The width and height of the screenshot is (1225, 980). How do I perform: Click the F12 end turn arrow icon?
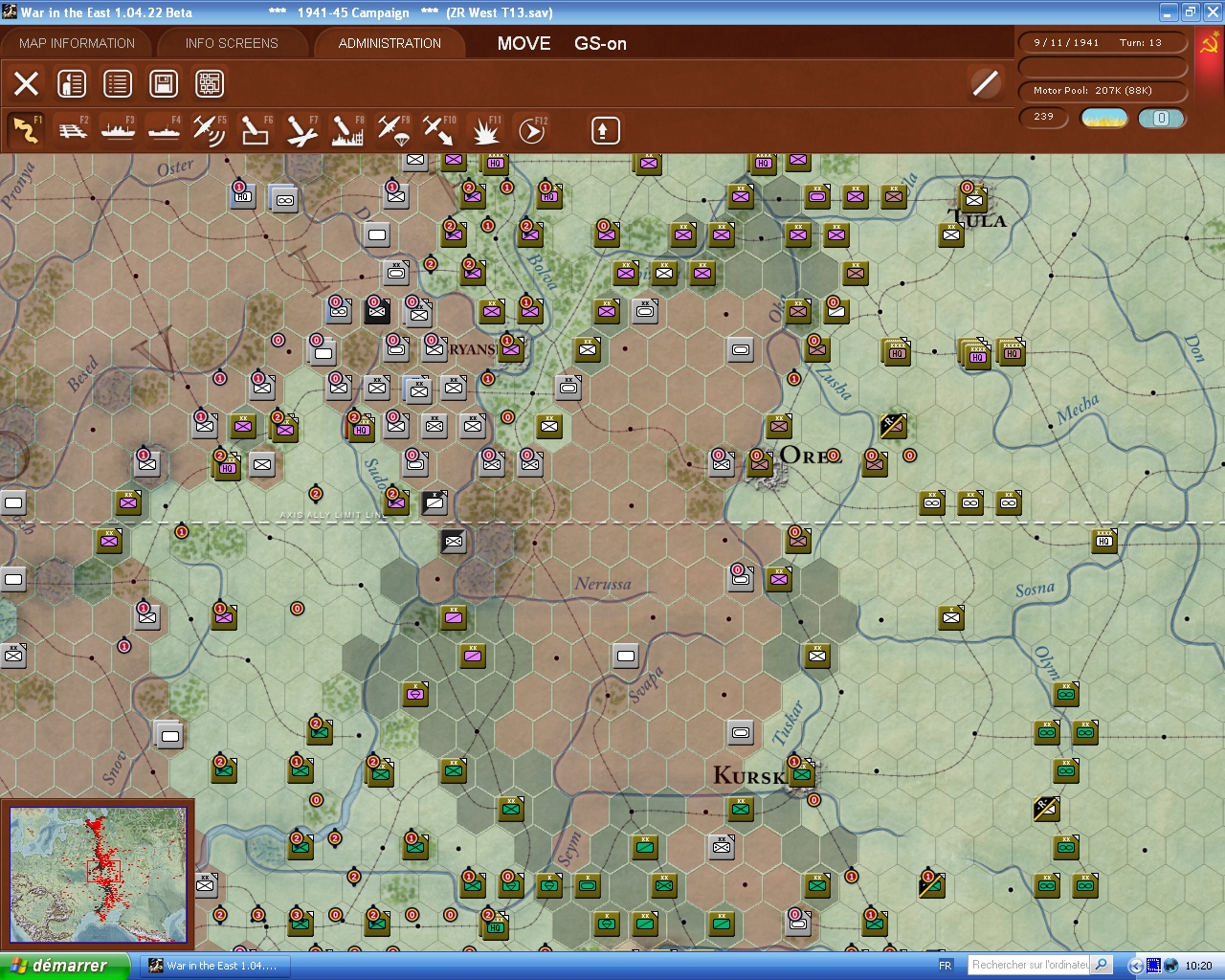[531, 130]
